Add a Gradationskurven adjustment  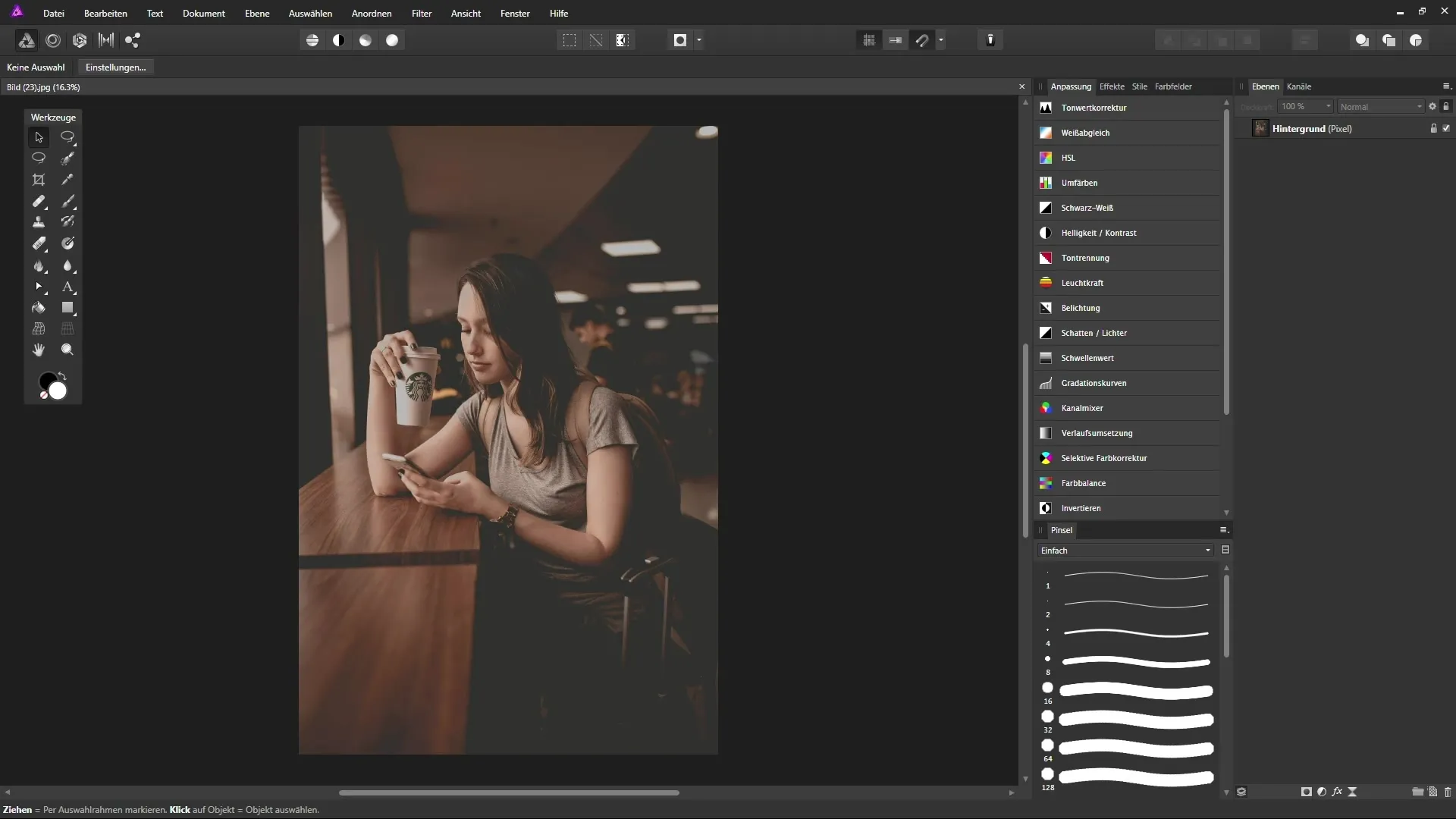point(1128,383)
